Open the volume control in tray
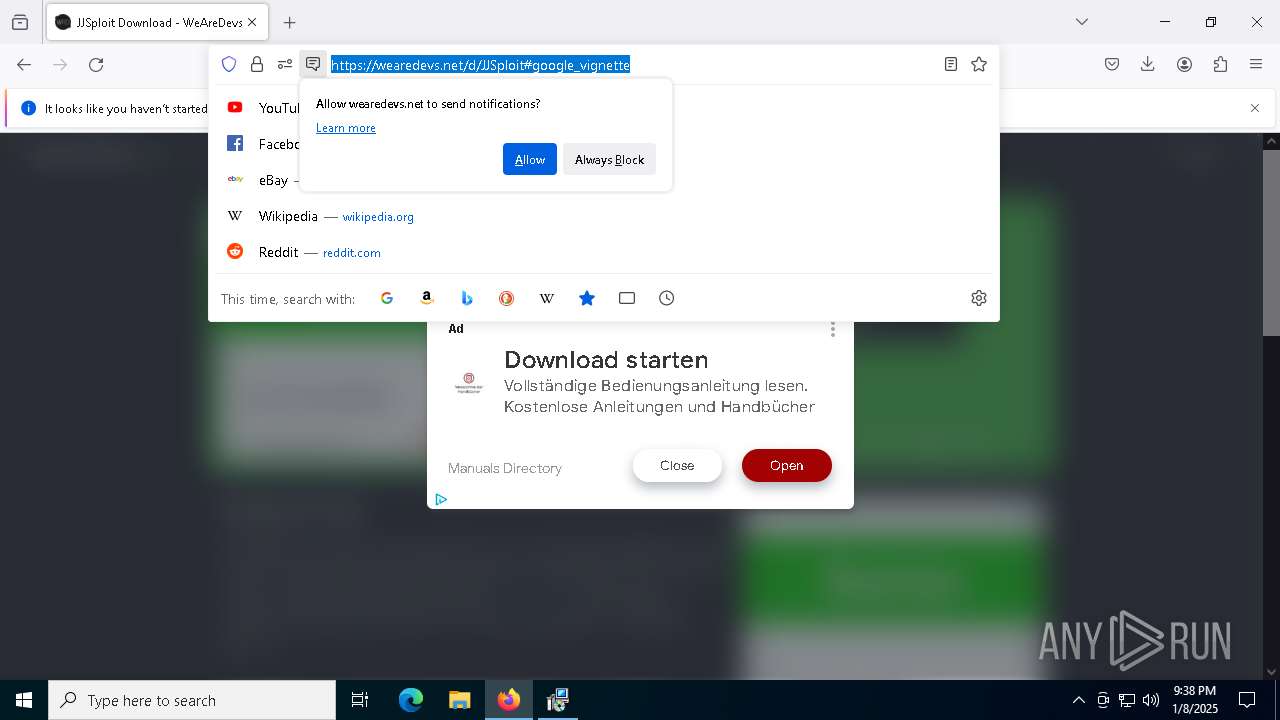This screenshot has width=1280, height=720. coord(1151,700)
